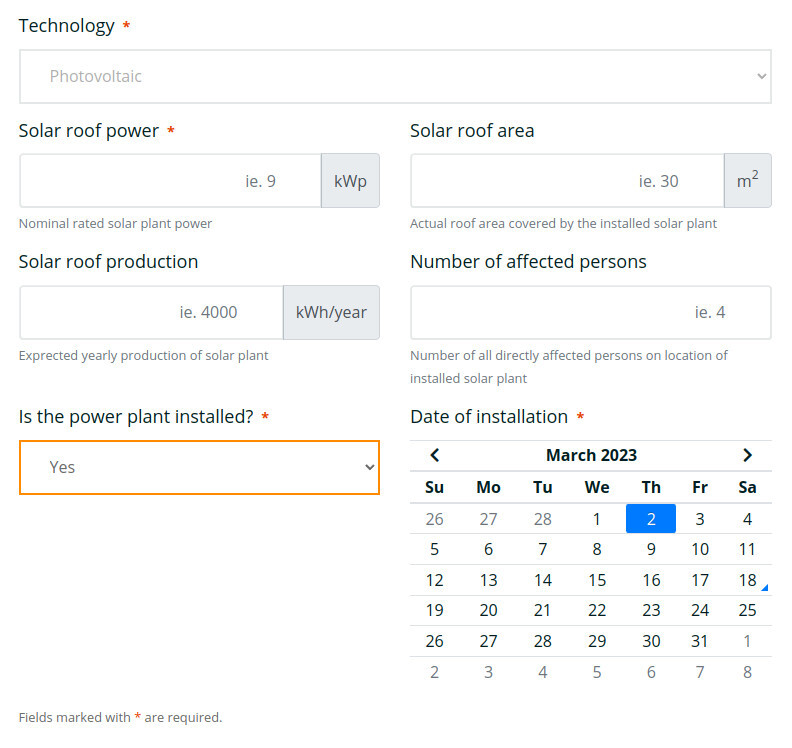Click the March 2023 month header
Viewport: 792px width, 748px height.
(x=591, y=455)
